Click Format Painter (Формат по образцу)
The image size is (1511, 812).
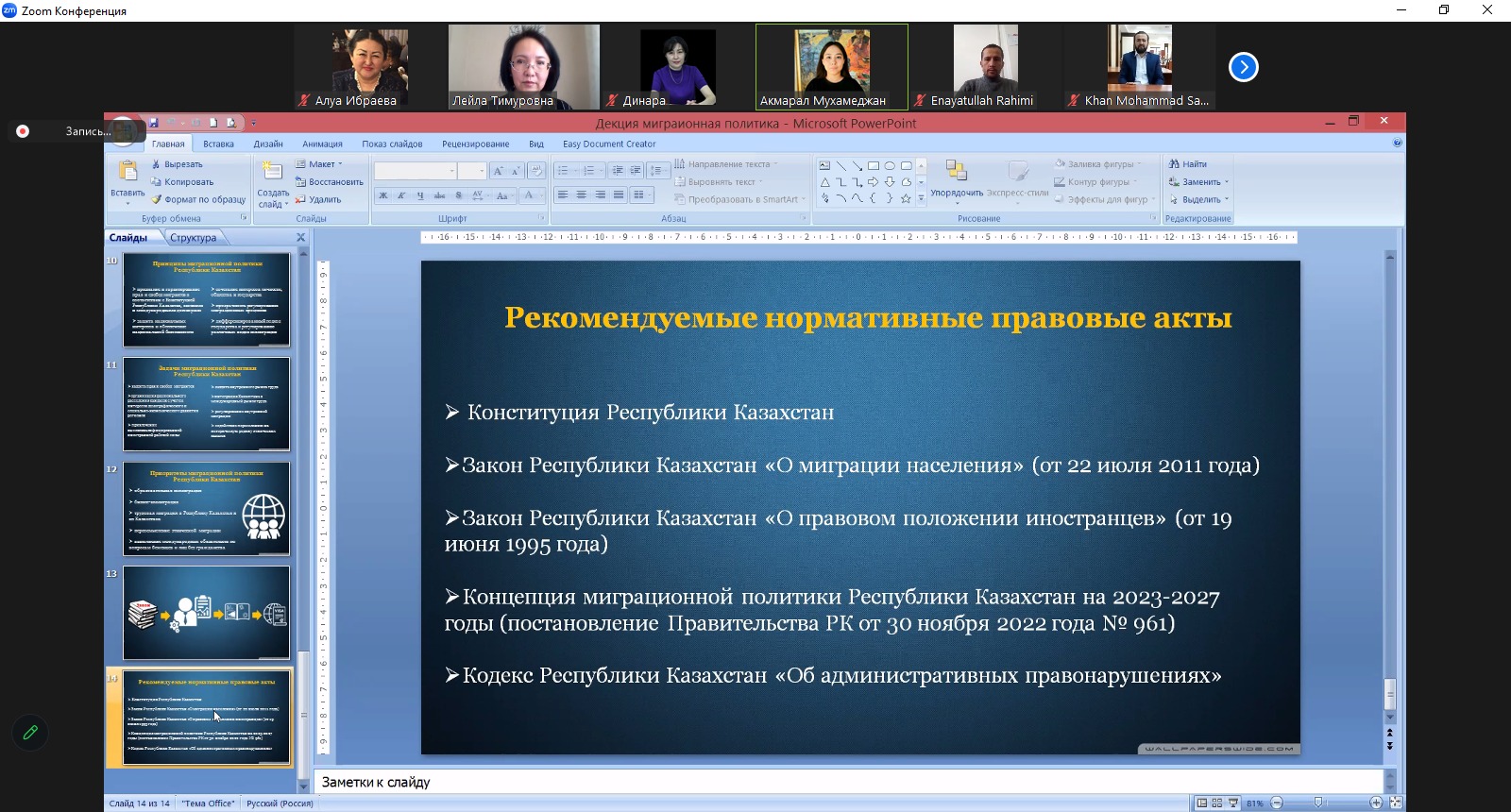198,200
